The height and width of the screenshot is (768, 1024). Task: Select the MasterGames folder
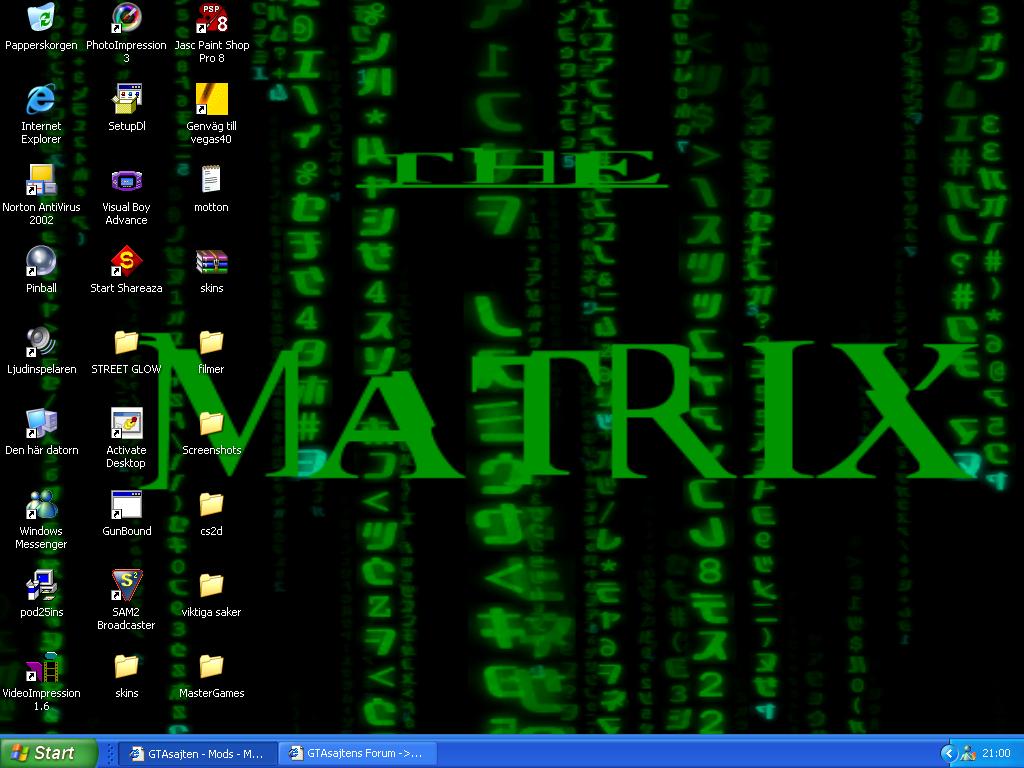tap(211, 665)
